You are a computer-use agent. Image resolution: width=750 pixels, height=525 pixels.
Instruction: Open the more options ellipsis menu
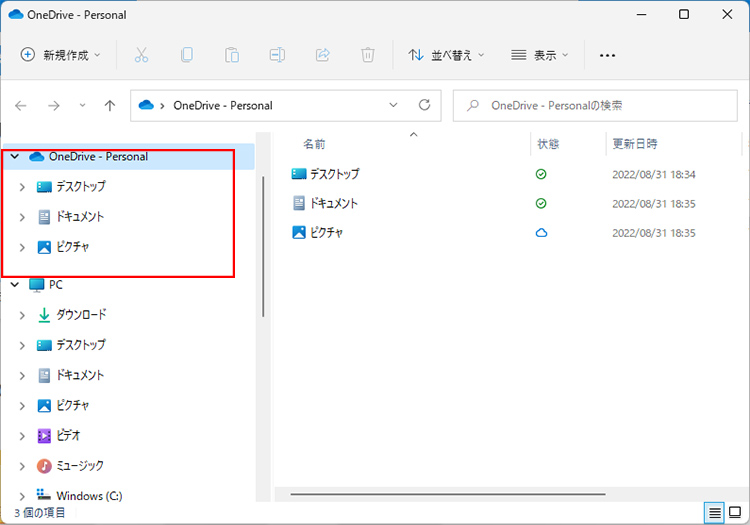coord(607,55)
